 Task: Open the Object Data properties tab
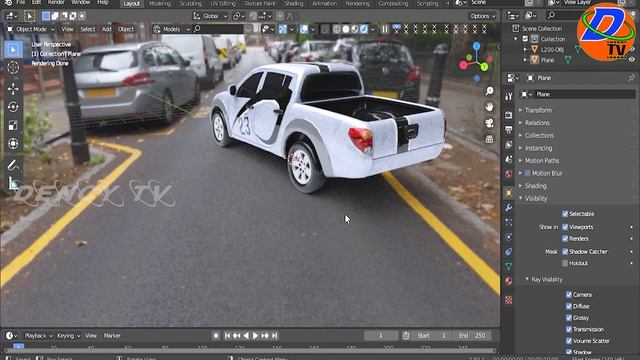point(509,267)
